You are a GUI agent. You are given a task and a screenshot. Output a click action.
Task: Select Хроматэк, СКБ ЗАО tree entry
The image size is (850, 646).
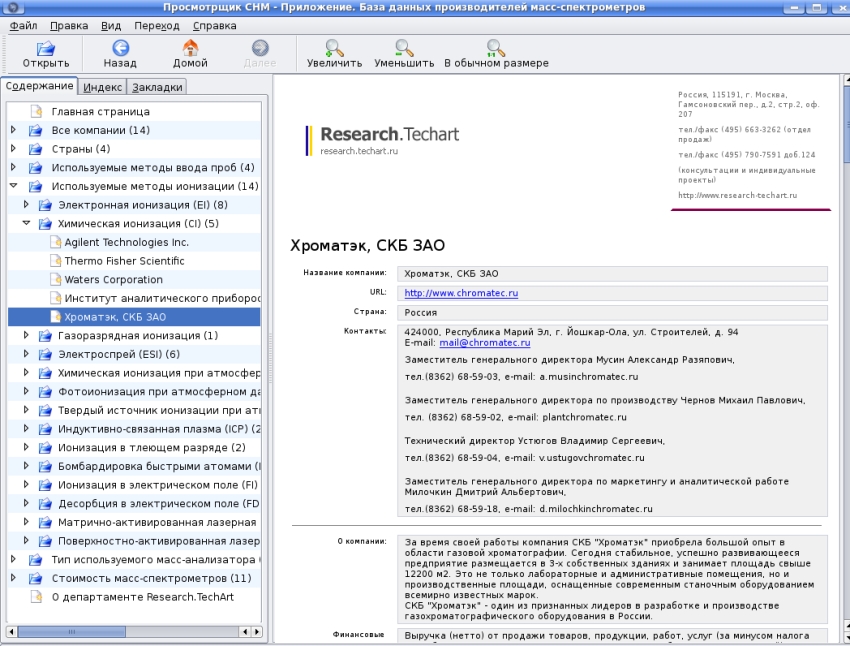(x=115, y=317)
